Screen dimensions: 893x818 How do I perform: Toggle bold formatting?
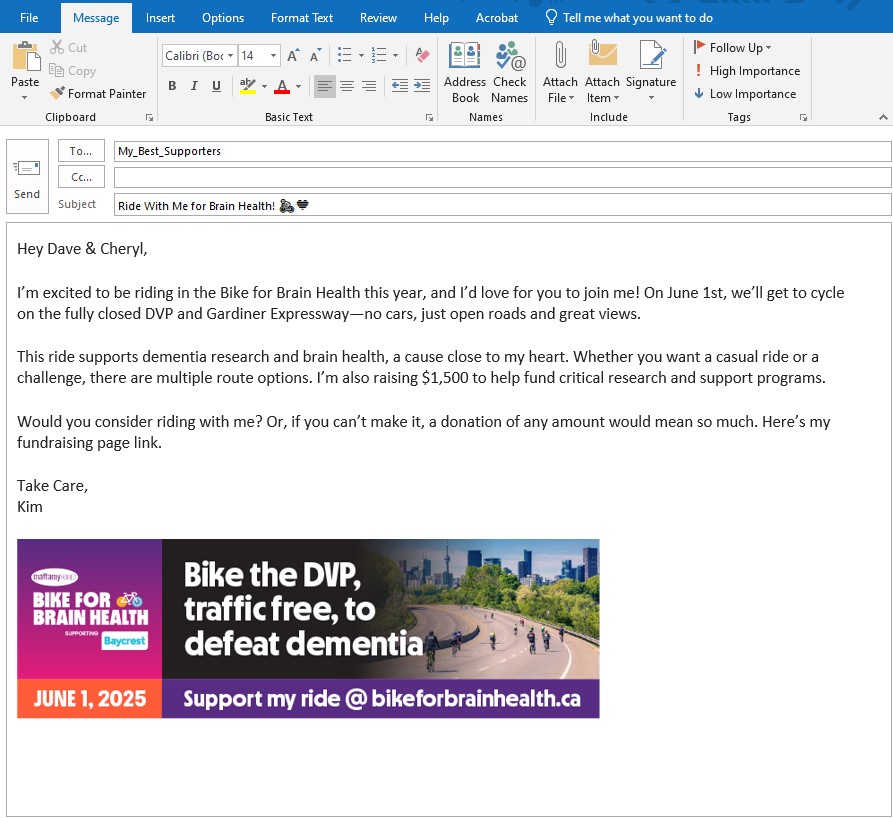[x=172, y=86]
